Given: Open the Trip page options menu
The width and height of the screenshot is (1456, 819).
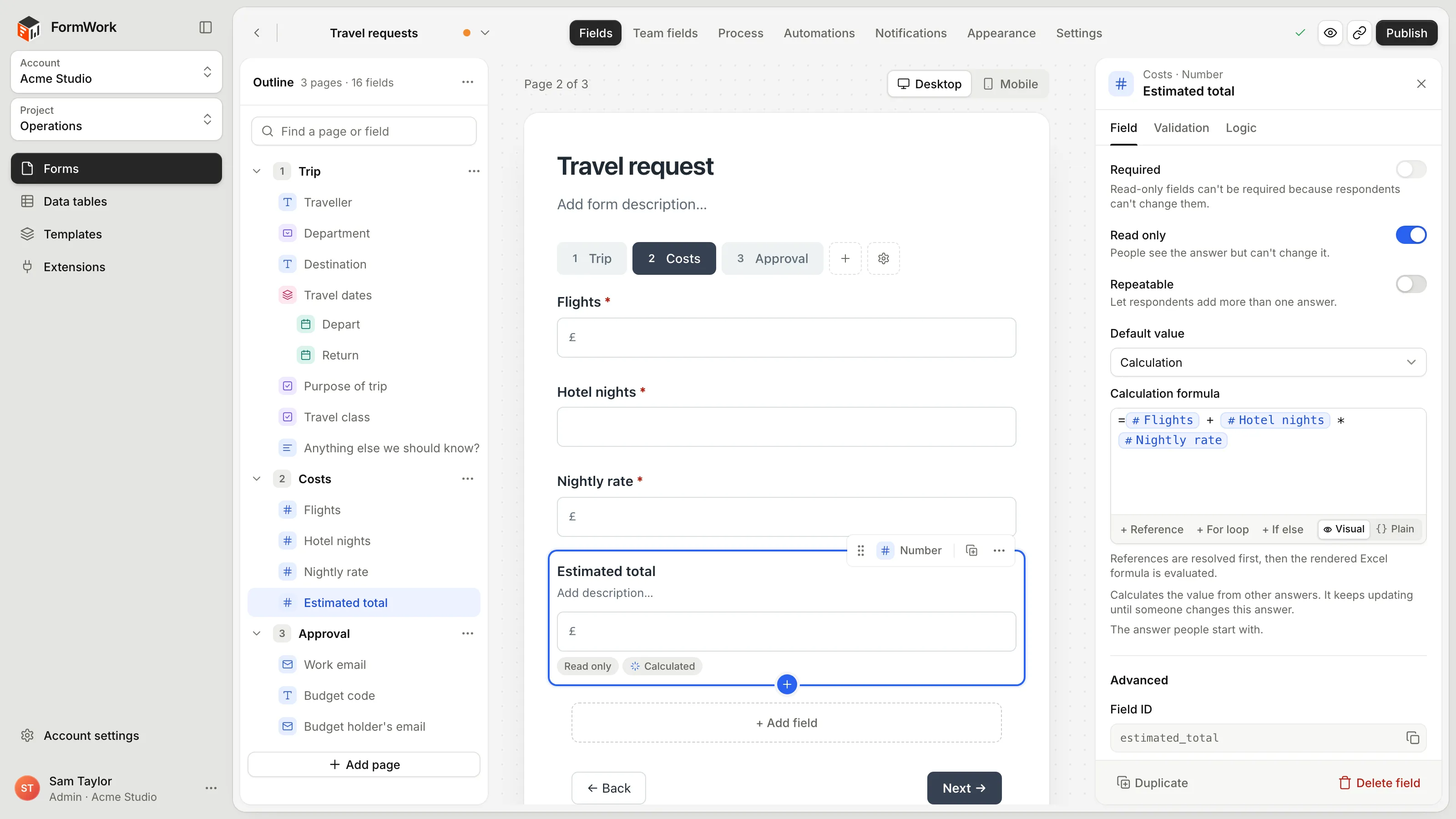Looking at the screenshot, I should pyautogui.click(x=474, y=171).
